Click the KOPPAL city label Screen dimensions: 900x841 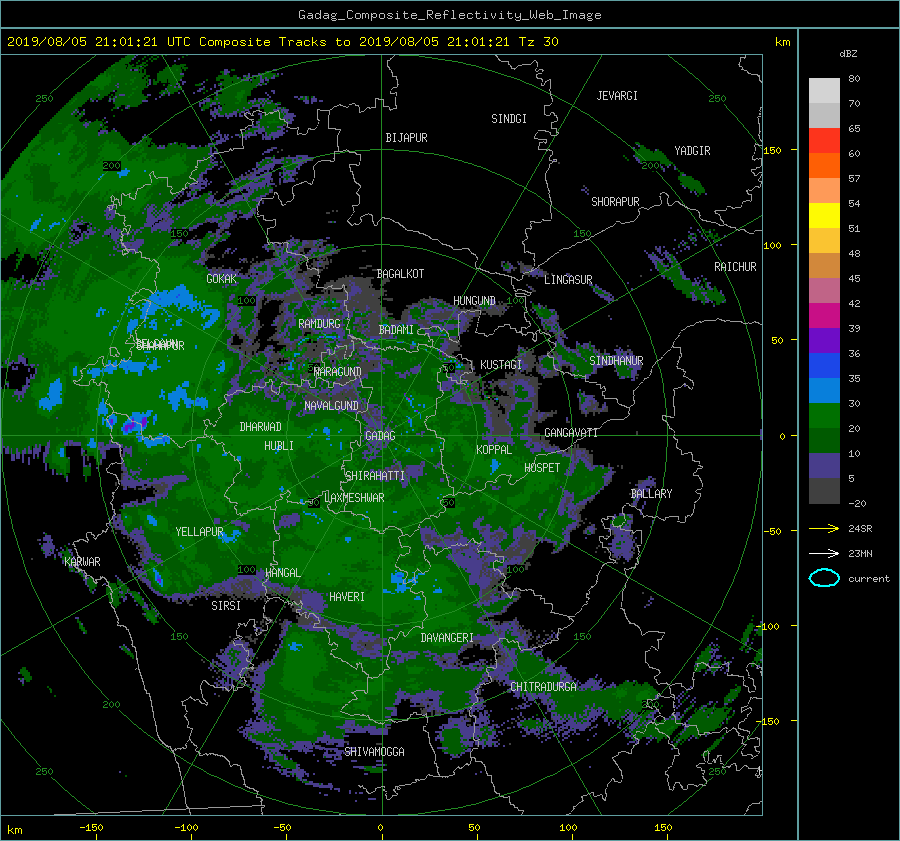(494, 449)
